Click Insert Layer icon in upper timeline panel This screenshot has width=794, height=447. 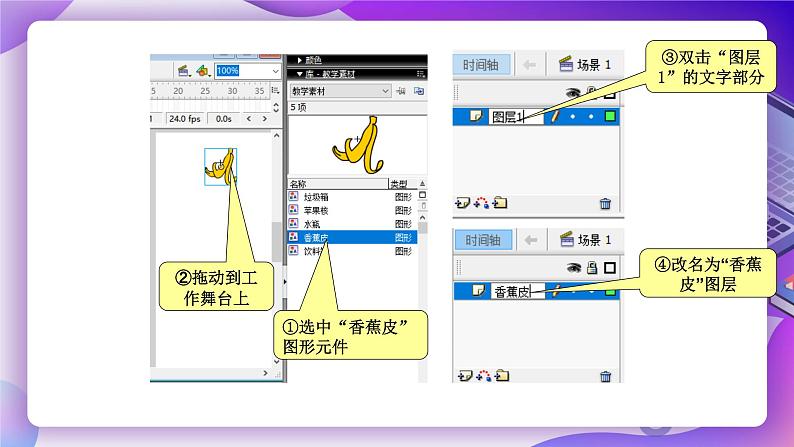462,203
